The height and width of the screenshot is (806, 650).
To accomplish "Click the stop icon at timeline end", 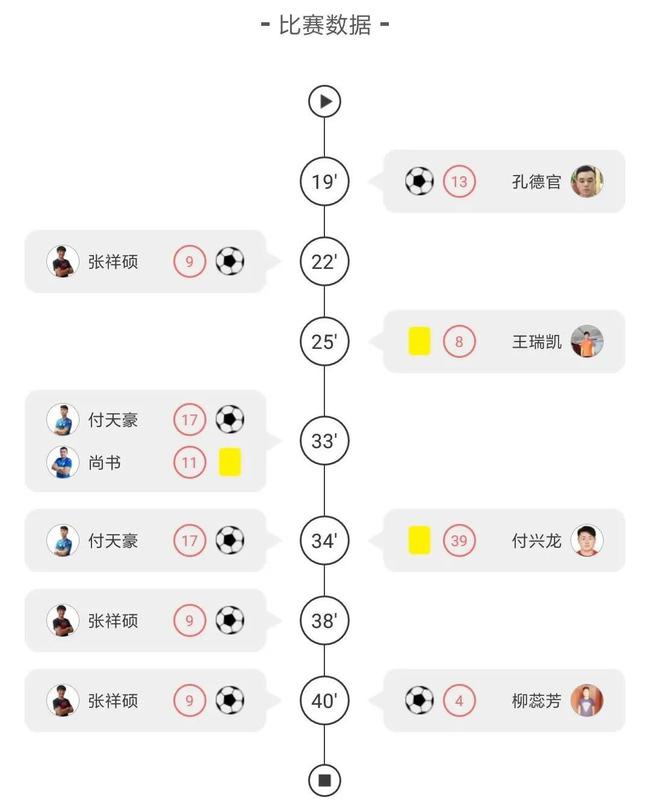I will [x=324, y=779].
